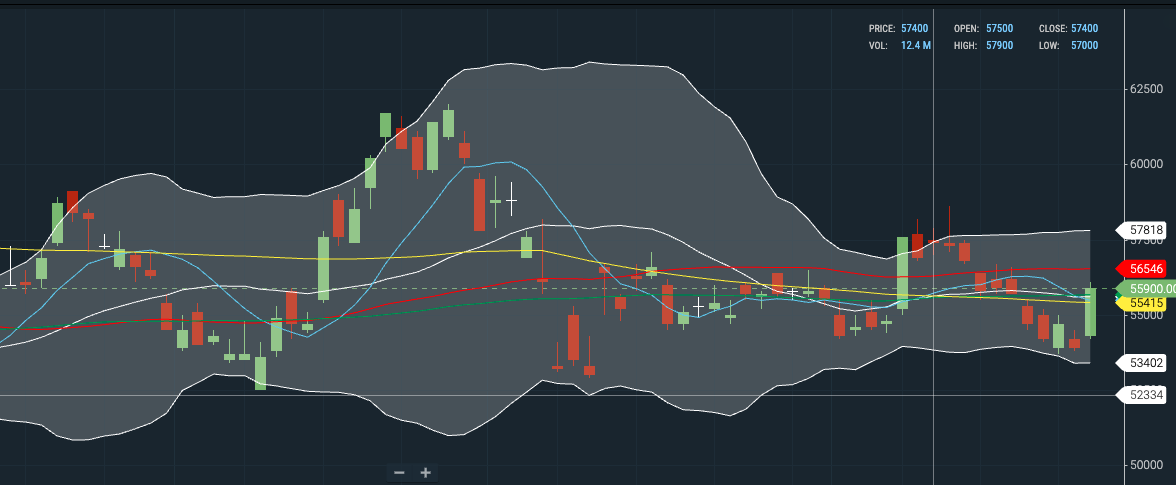Zoom out with the minus button
Viewport: 1176px width, 485px height.
tap(399, 472)
